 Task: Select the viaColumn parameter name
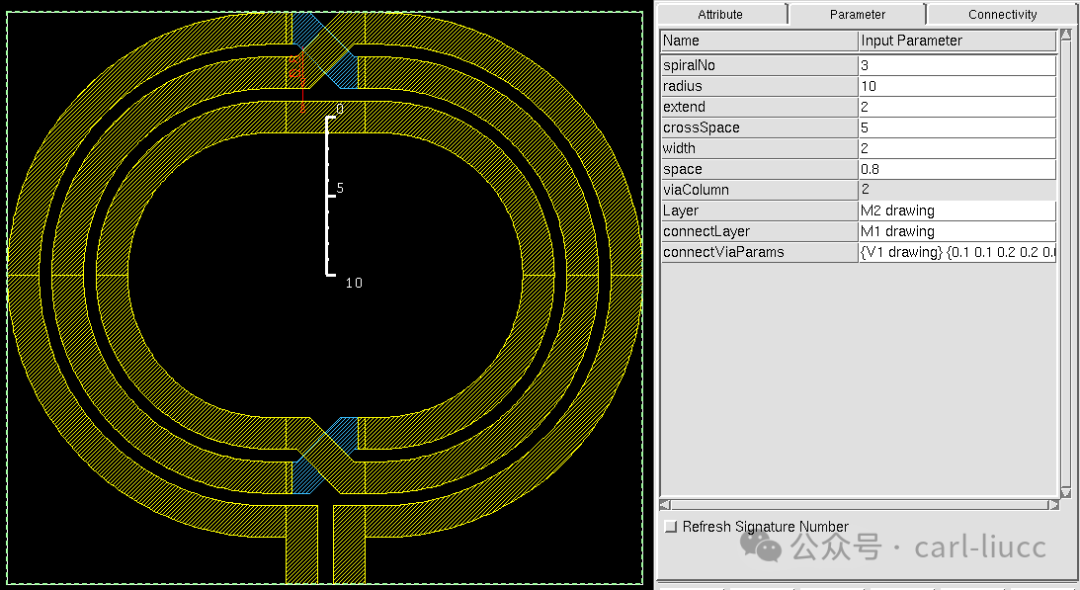pos(759,189)
